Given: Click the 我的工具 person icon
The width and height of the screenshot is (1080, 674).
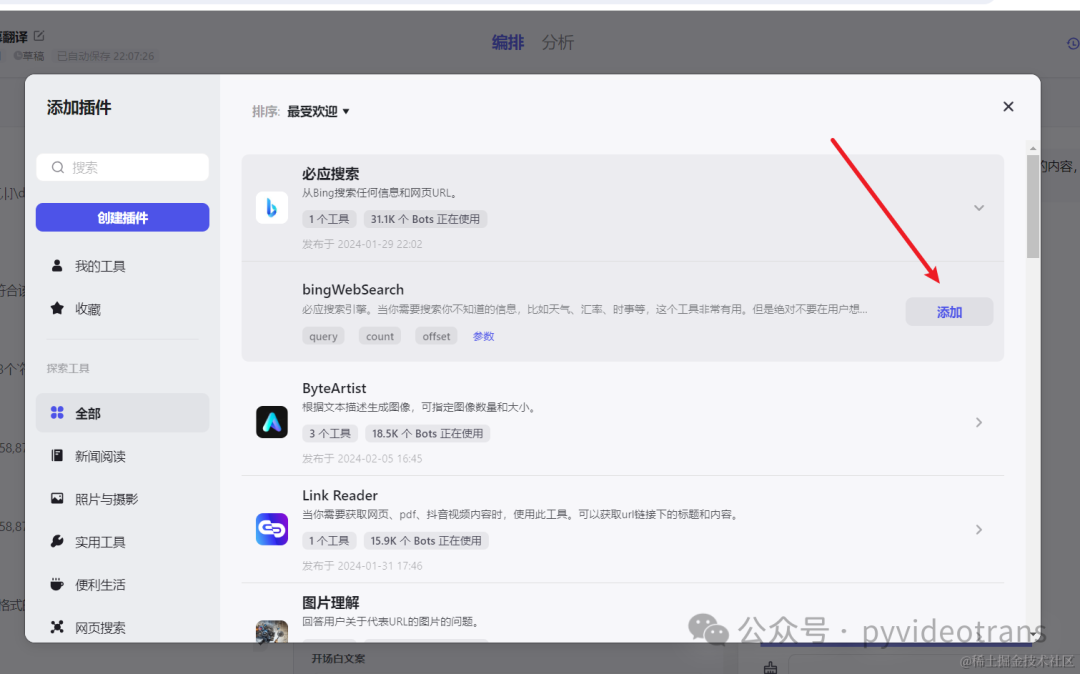Looking at the screenshot, I should tap(57, 266).
